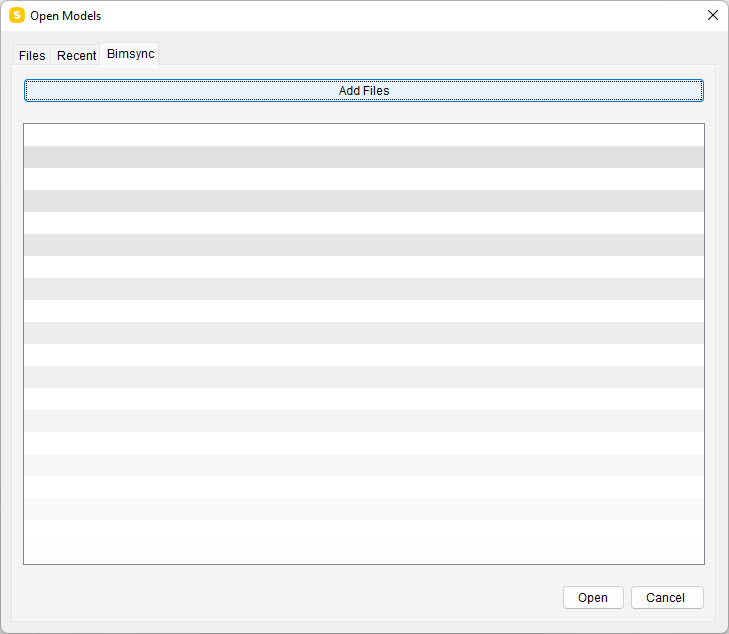The image size is (729, 634).
Task: Click blank area below the striped list rows
Action: pos(364,543)
